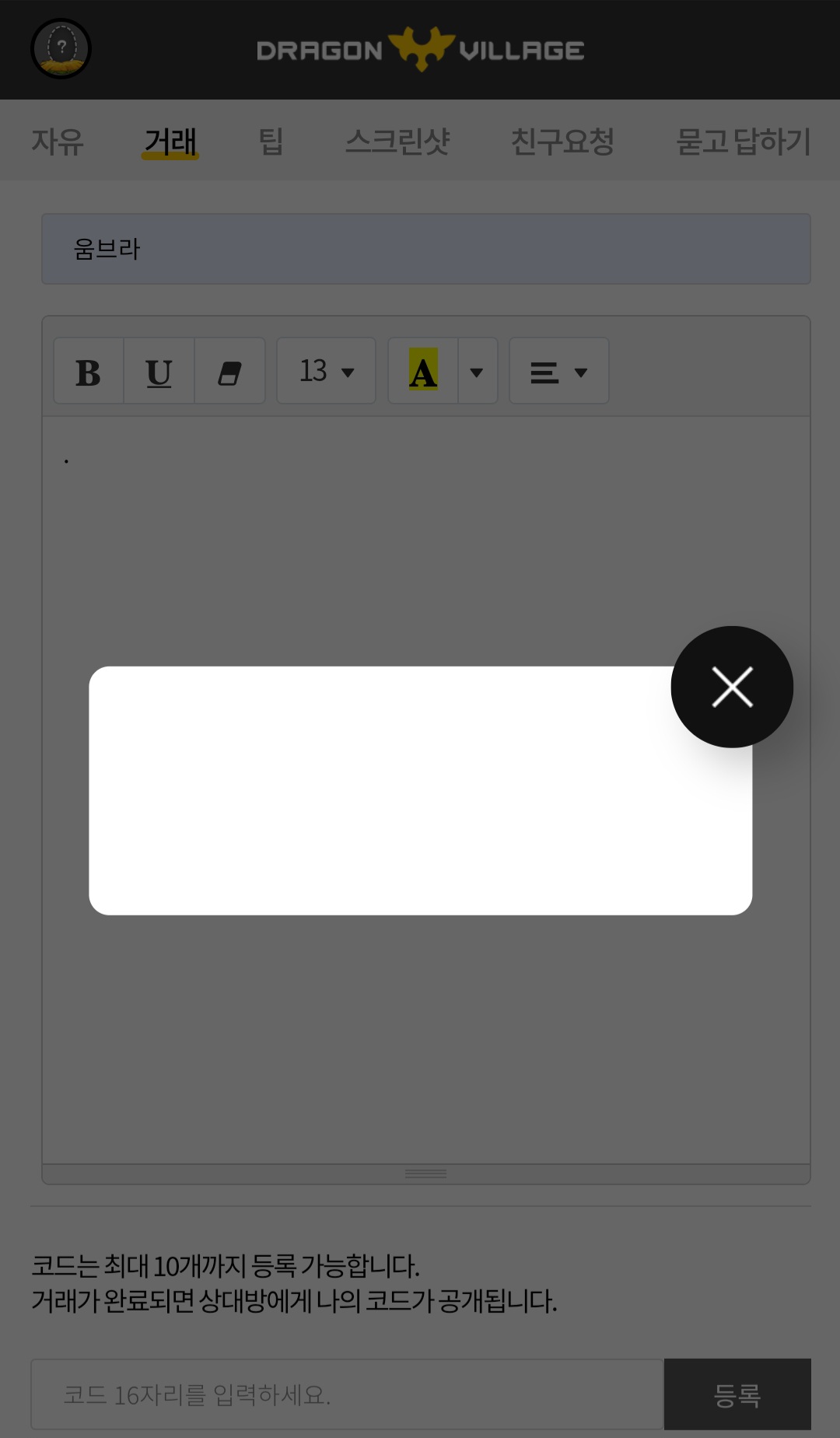The height and width of the screenshot is (1438, 840).
Task: Expand the font size 13 dropdown
Action: pos(327,371)
